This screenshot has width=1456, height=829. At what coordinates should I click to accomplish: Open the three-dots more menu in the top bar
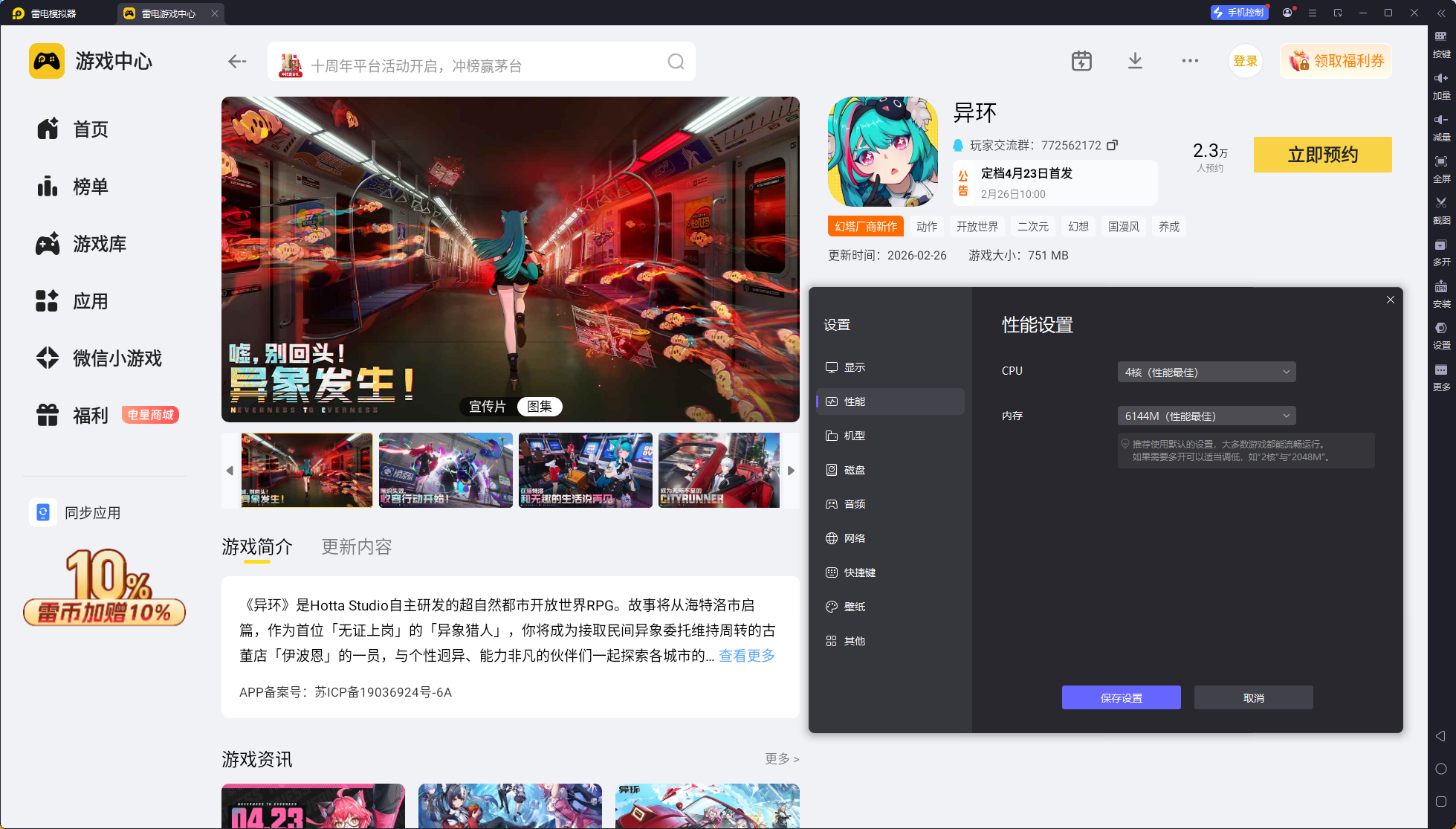click(1190, 61)
